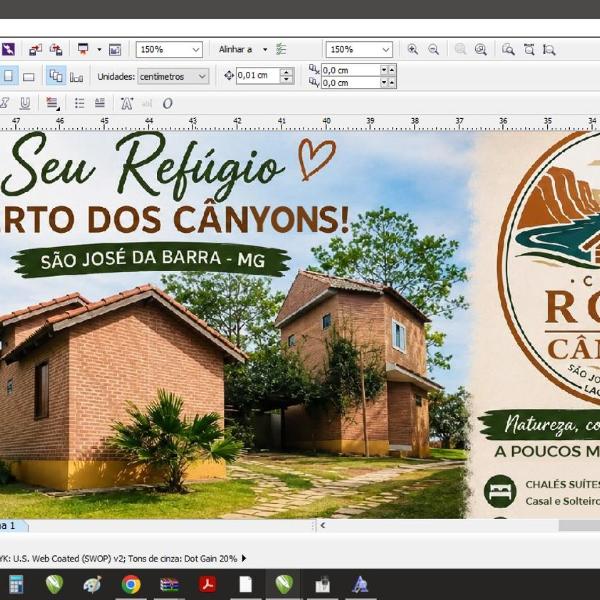This screenshot has height=600, width=600.
Task: Open first CorelDRAW icon in taskbar
Action: click(x=54, y=584)
